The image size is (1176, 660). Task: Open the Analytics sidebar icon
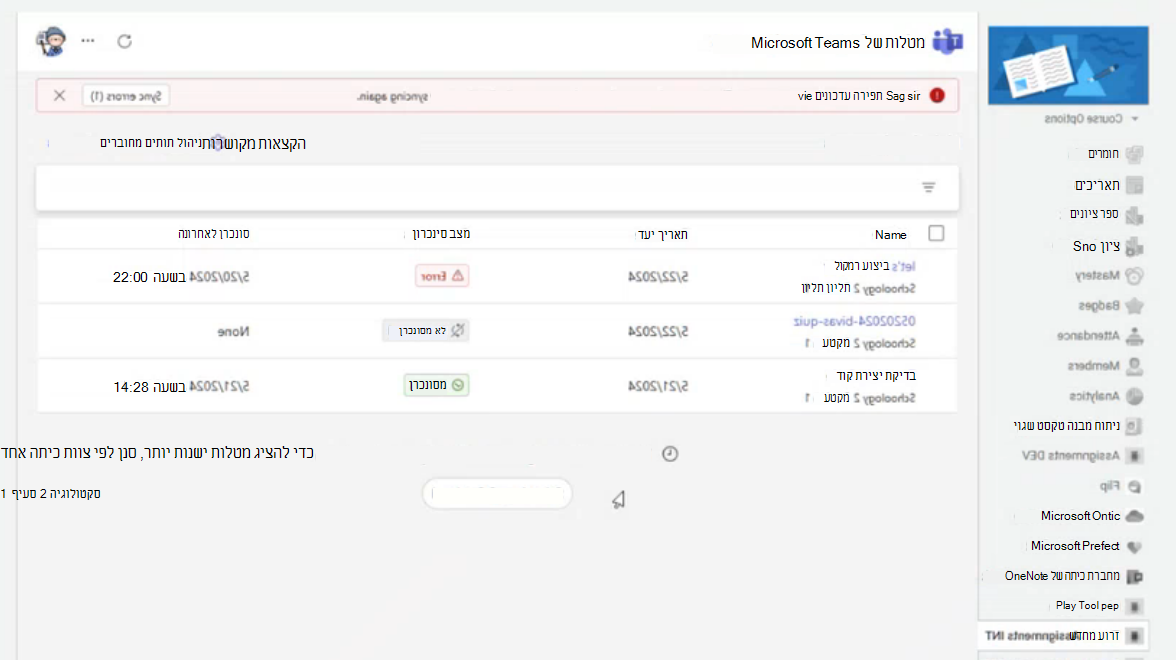[x=1135, y=396]
